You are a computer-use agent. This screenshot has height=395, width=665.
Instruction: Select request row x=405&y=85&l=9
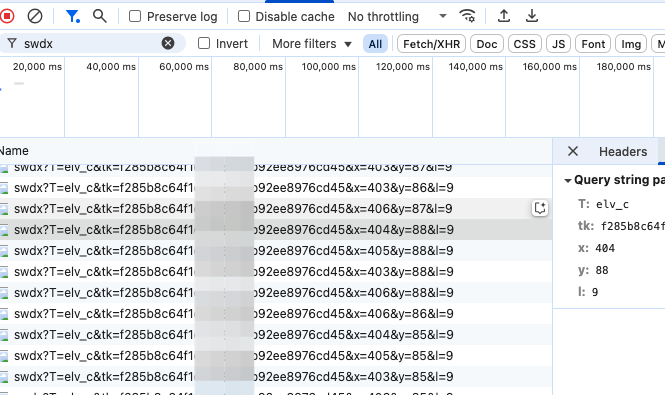click(x=276, y=356)
